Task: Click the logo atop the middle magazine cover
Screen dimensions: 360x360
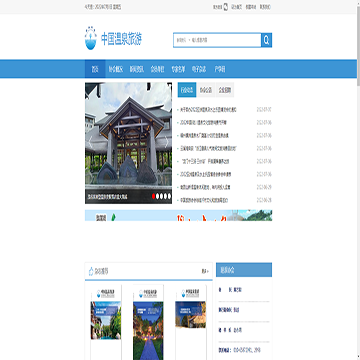Action: [148, 293]
